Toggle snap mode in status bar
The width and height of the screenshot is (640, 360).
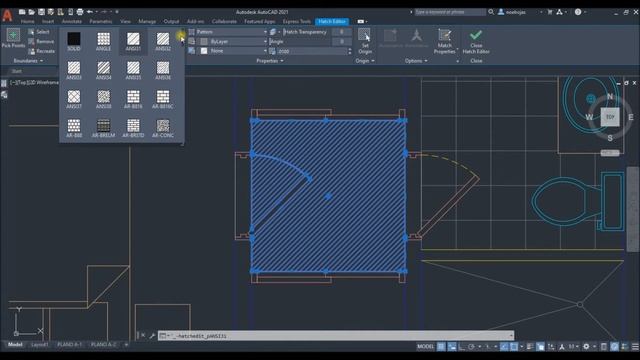click(x=452, y=347)
